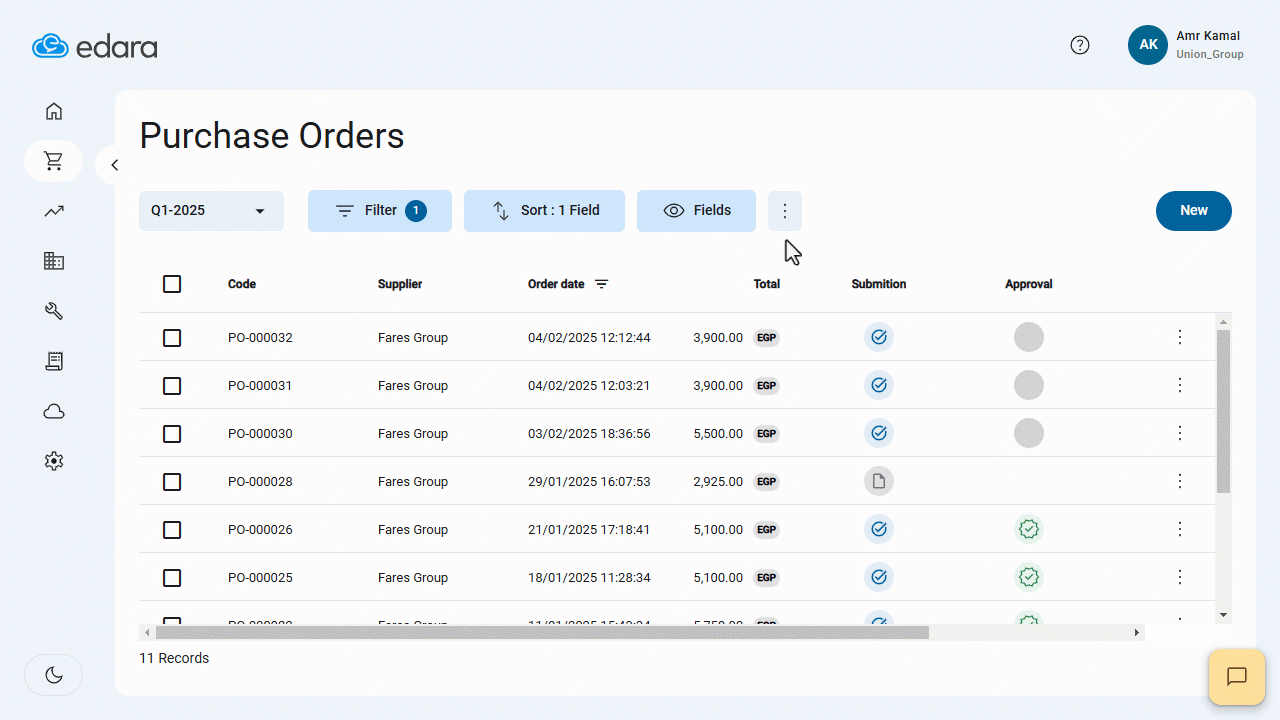Open toolbar more options menu
The image size is (1280, 720).
coord(785,211)
